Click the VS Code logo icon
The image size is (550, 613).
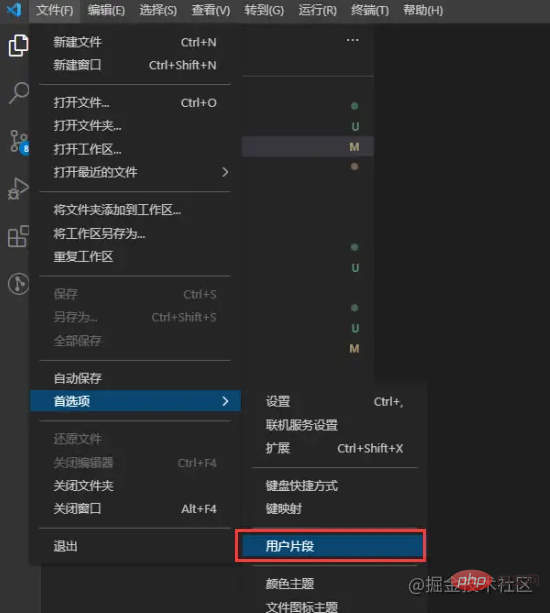(x=14, y=9)
